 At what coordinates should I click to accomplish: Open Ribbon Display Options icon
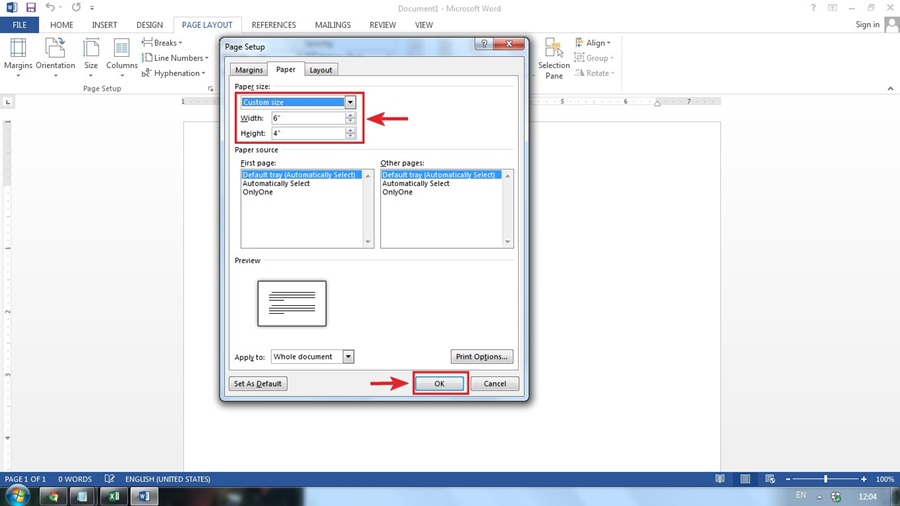832,8
